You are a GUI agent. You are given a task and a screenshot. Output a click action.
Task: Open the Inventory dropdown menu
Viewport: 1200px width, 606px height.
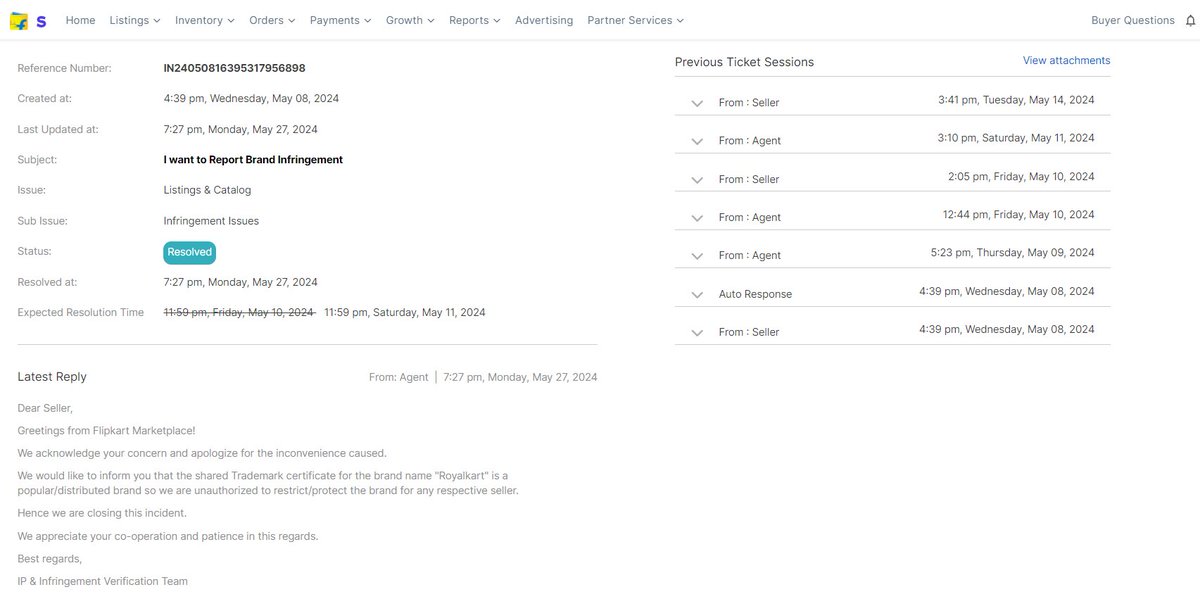205,20
